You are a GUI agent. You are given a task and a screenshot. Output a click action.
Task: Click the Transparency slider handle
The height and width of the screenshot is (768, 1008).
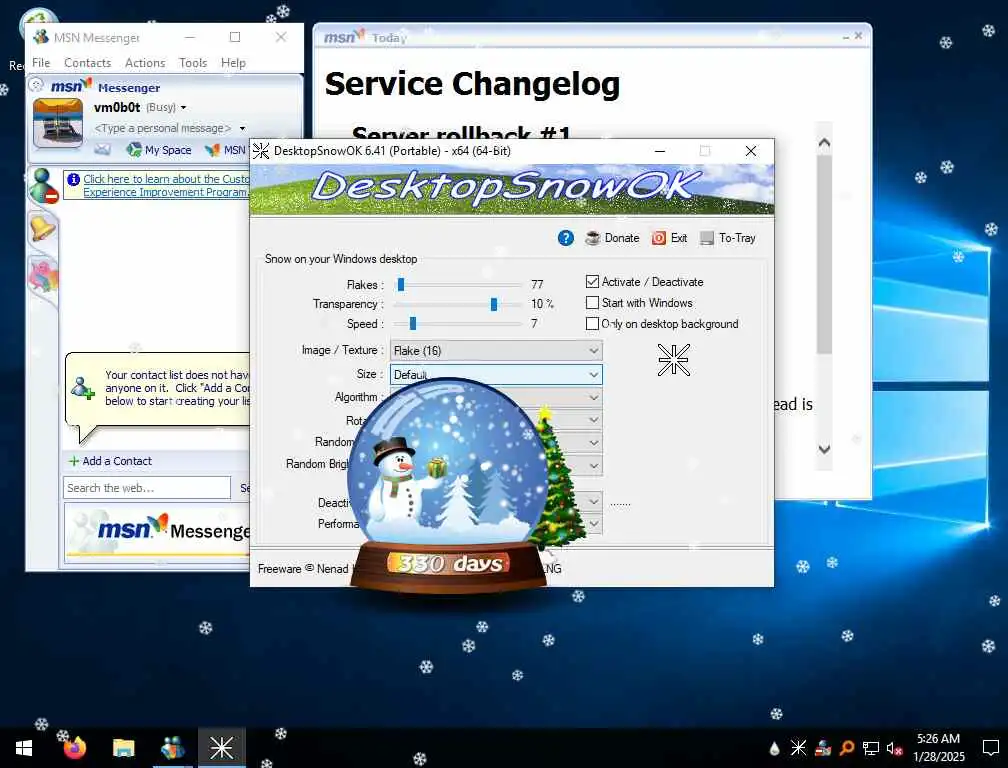494,304
